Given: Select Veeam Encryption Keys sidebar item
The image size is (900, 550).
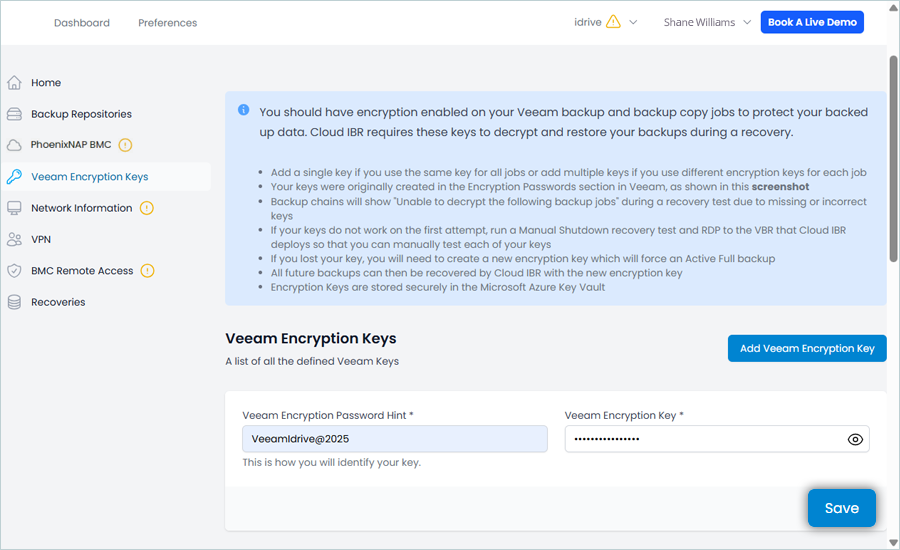Looking at the screenshot, I should coord(106,177).
